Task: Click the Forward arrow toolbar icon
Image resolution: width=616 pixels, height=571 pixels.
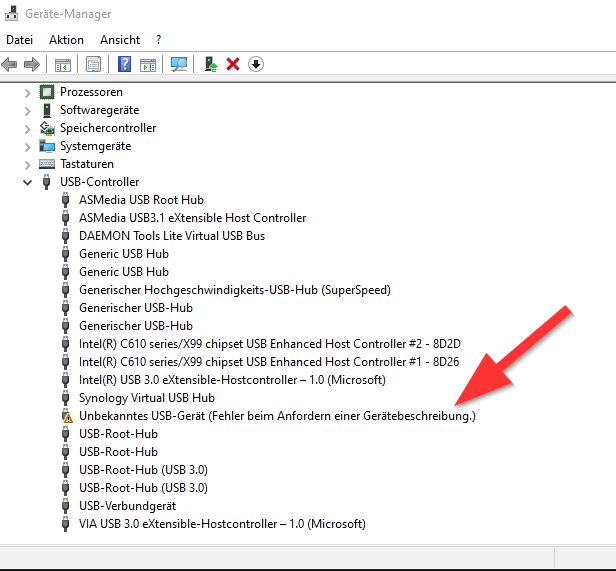Action: [x=32, y=64]
